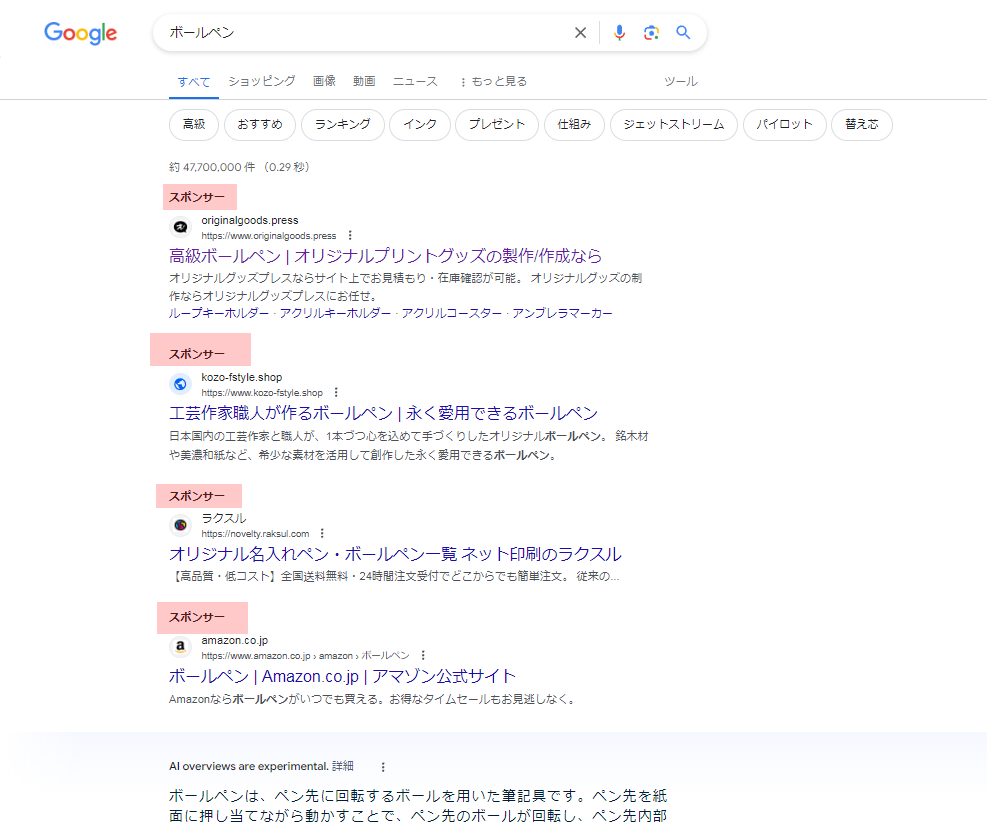Image resolution: width=987 pixels, height=826 pixels.
Task: Open three-dot menu for kozo-fstyle.shop ad
Action: coord(336,393)
